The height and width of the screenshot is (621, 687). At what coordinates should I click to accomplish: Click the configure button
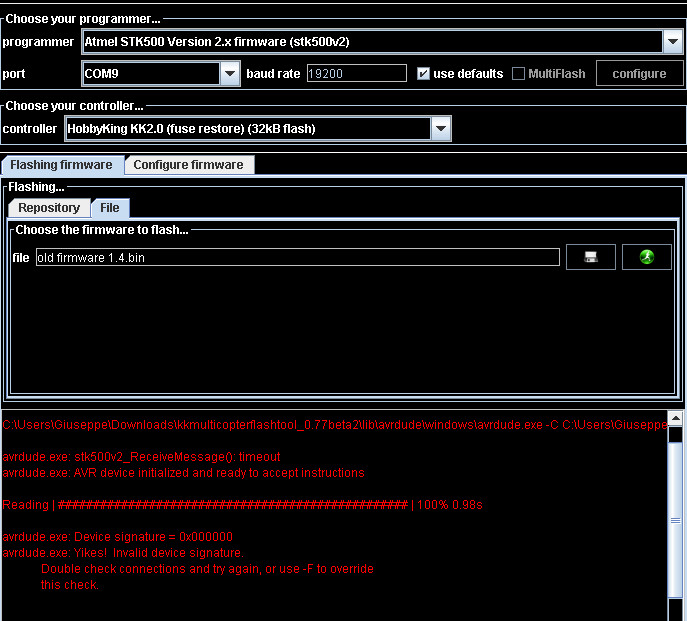coord(639,74)
